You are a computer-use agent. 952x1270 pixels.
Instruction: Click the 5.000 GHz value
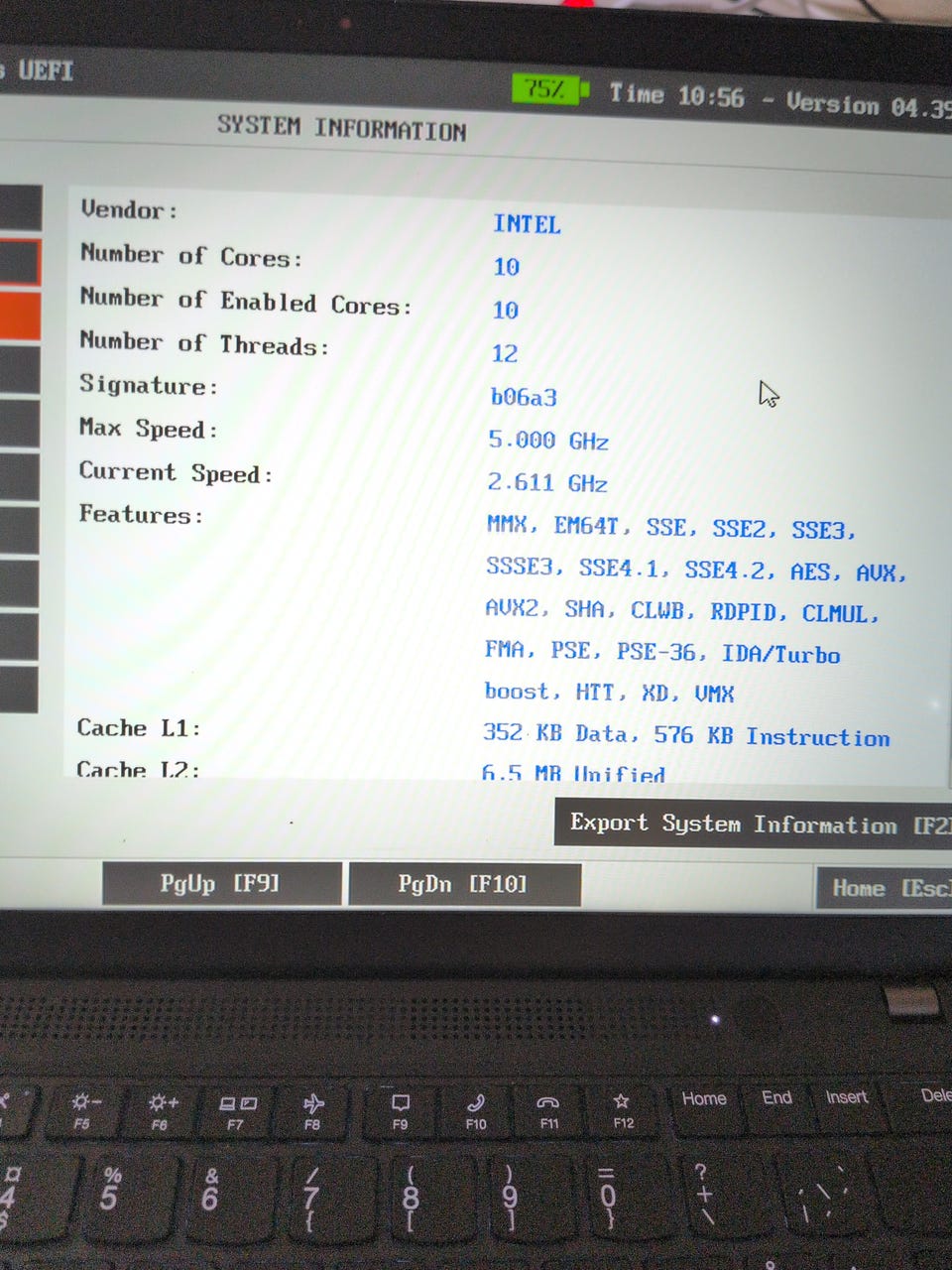[x=548, y=440]
